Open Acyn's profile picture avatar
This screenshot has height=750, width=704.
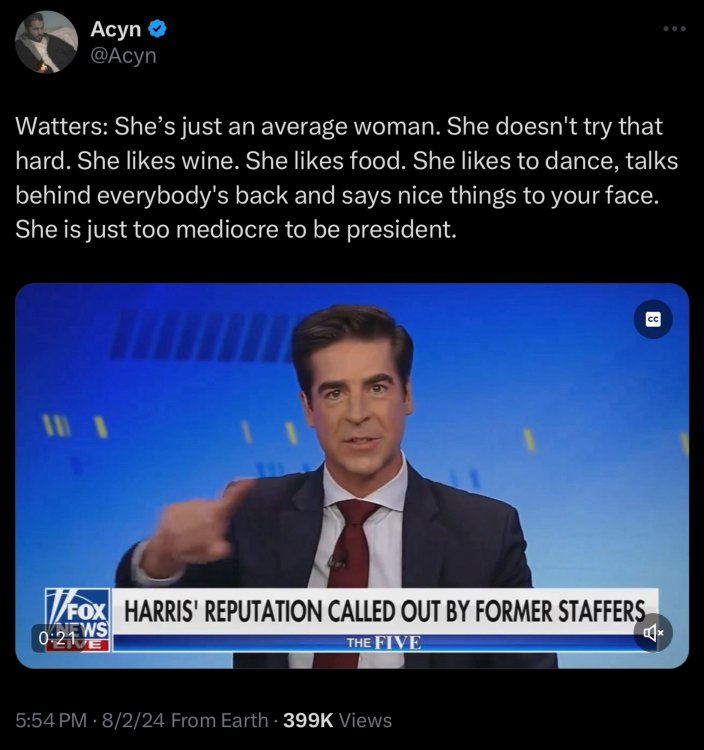46,42
